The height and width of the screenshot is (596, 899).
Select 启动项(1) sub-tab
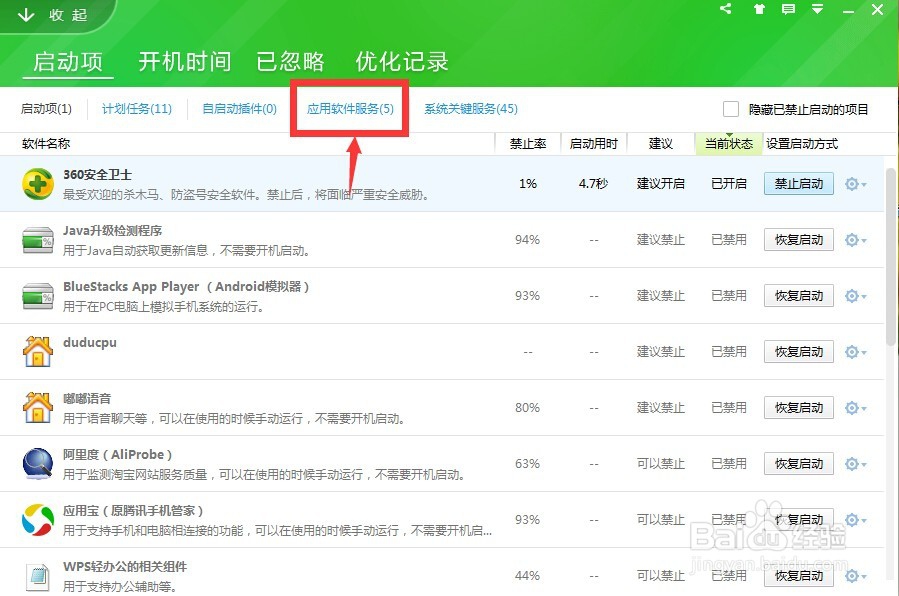click(x=46, y=109)
